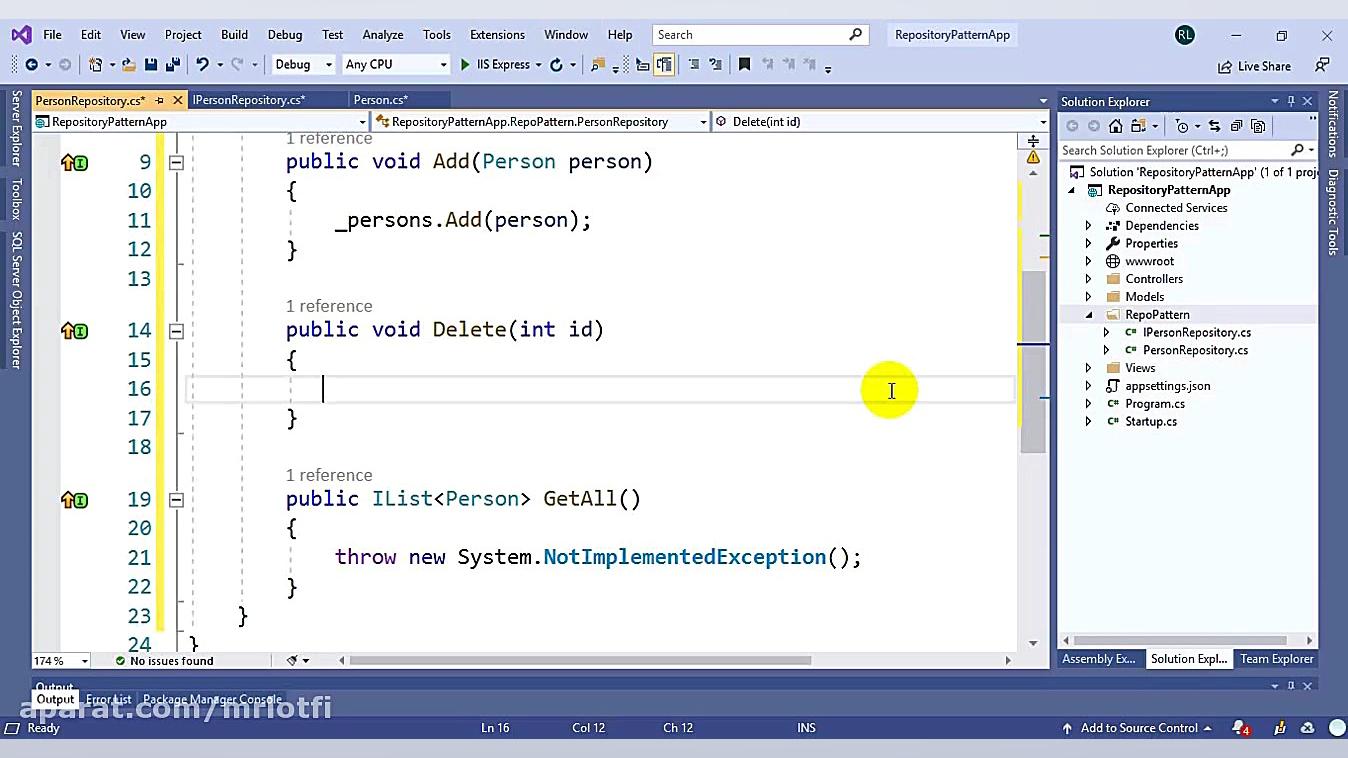
Task: Click the Switch Views icon in Solution Explorer
Action: click(x=1138, y=126)
